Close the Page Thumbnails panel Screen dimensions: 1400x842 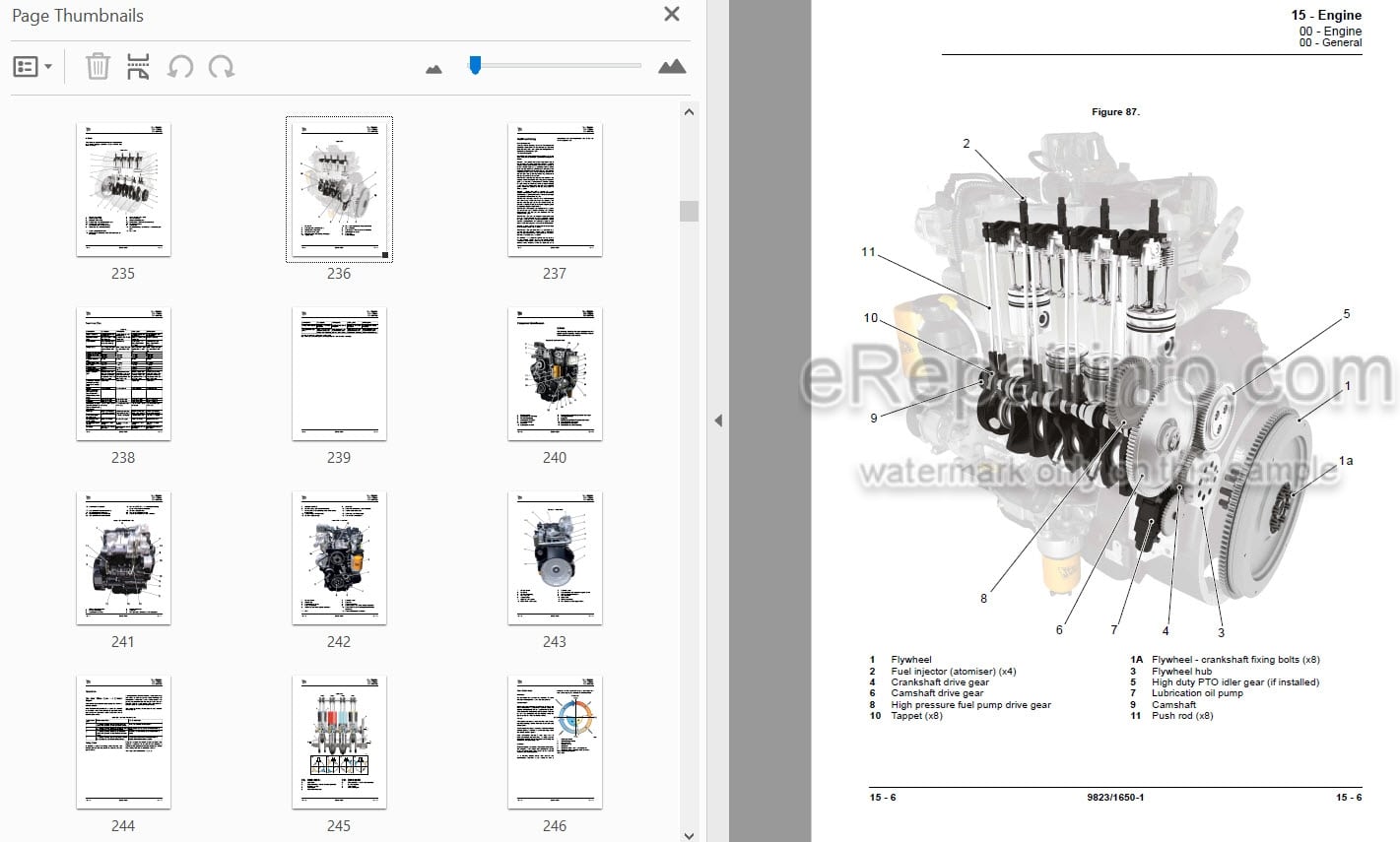pos(672,14)
